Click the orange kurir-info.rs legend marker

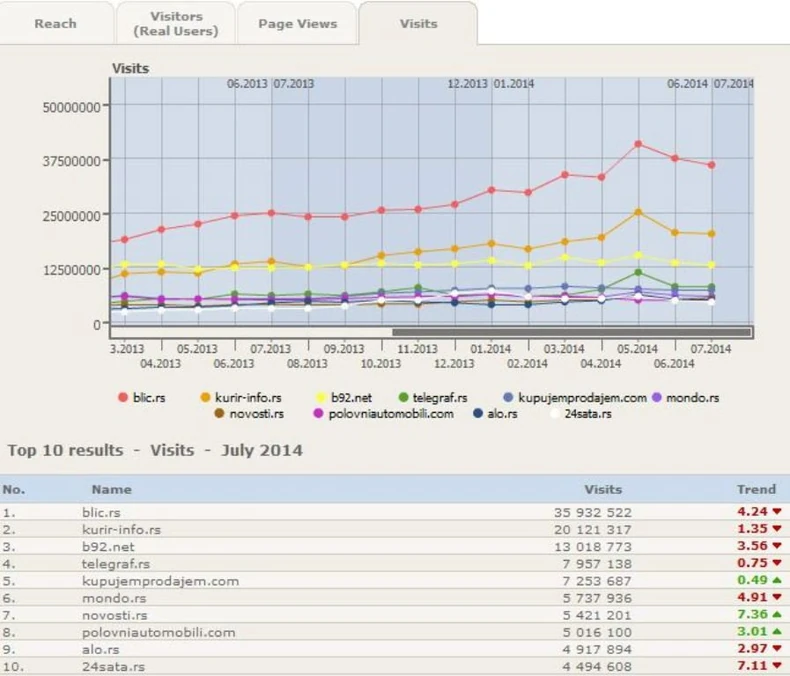click(206, 397)
